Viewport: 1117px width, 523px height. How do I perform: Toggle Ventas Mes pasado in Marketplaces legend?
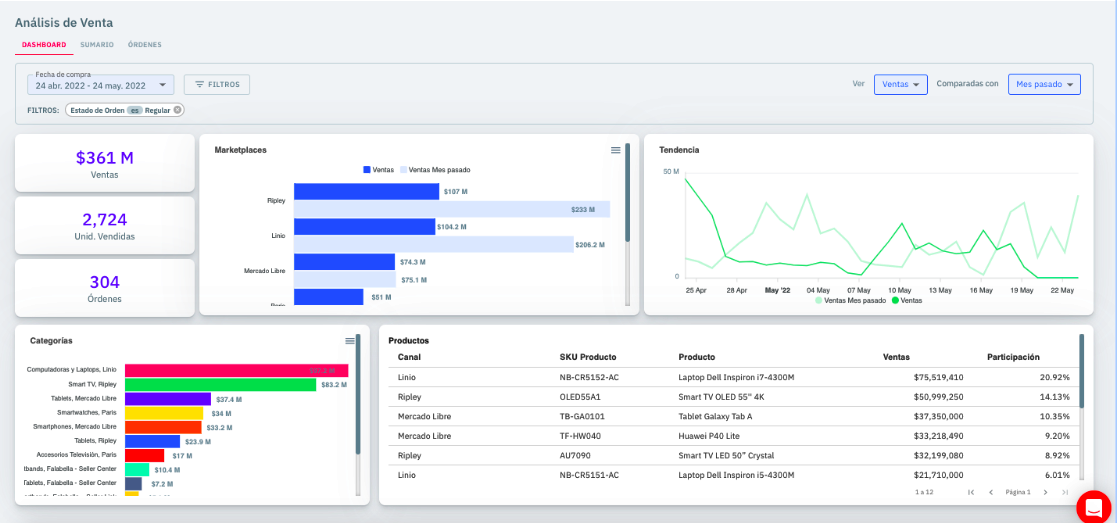tap(435, 170)
